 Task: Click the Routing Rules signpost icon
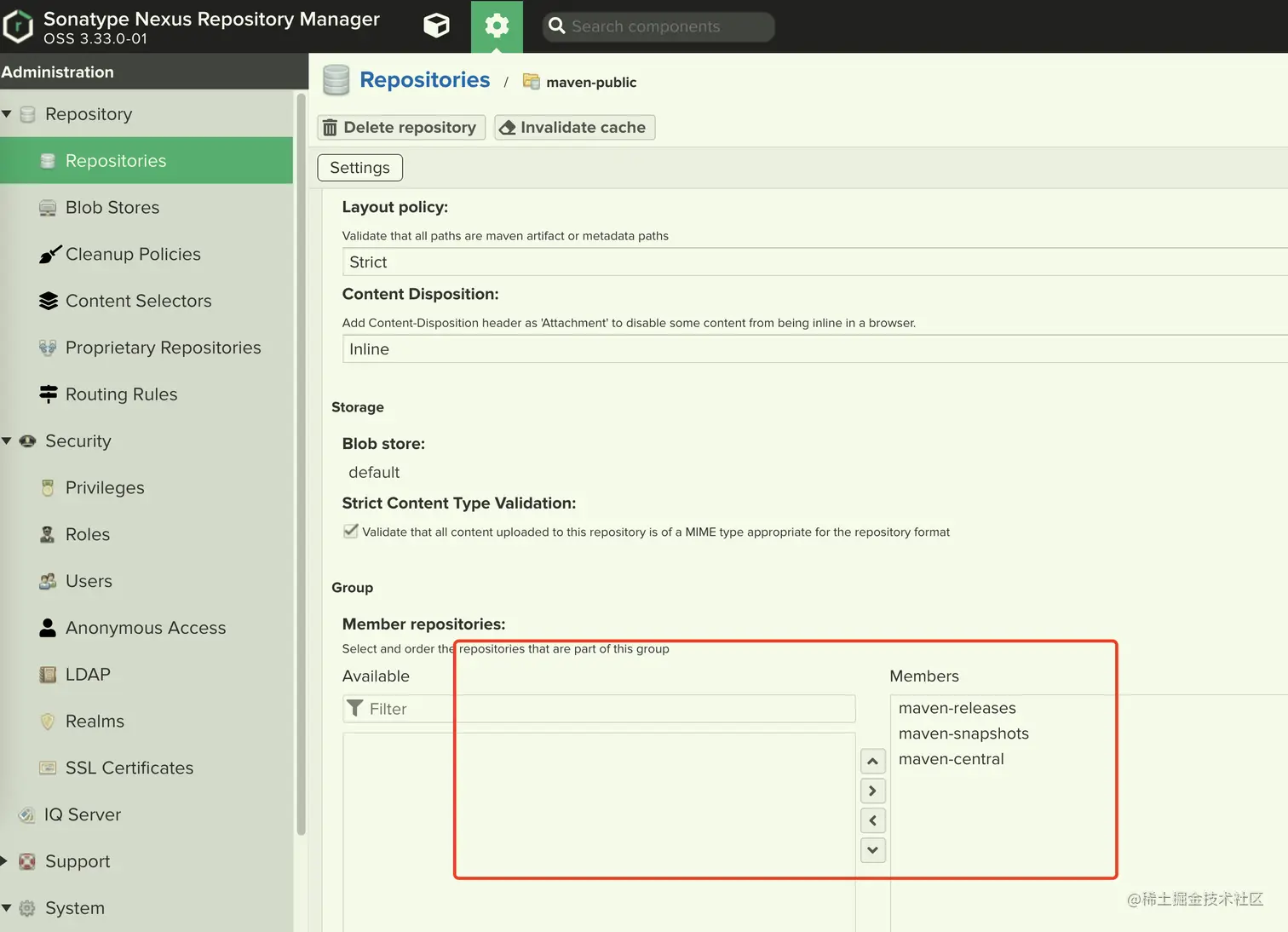[x=49, y=394]
